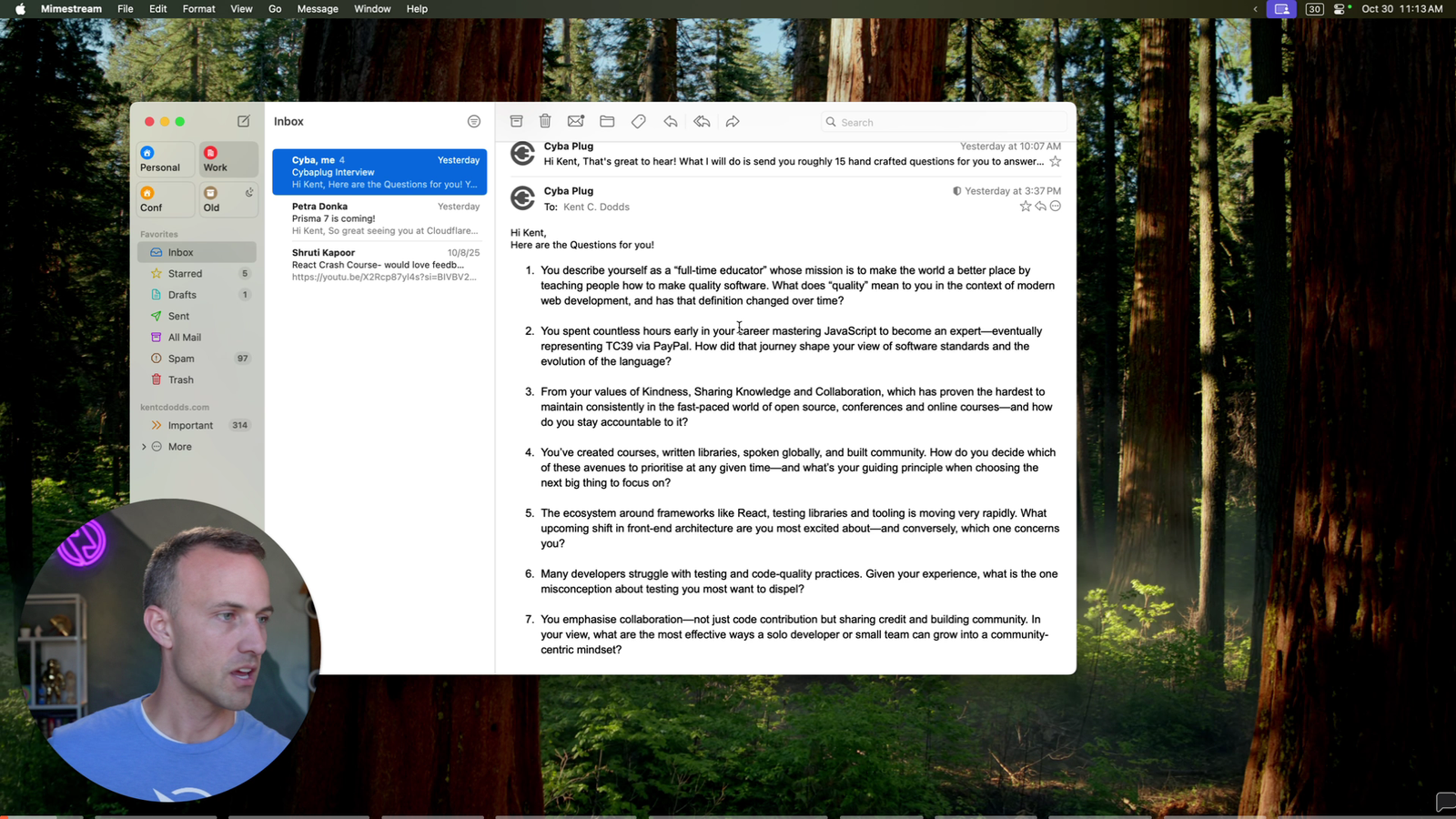
Task: Archive the message using the toolbar
Action: pos(516,121)
